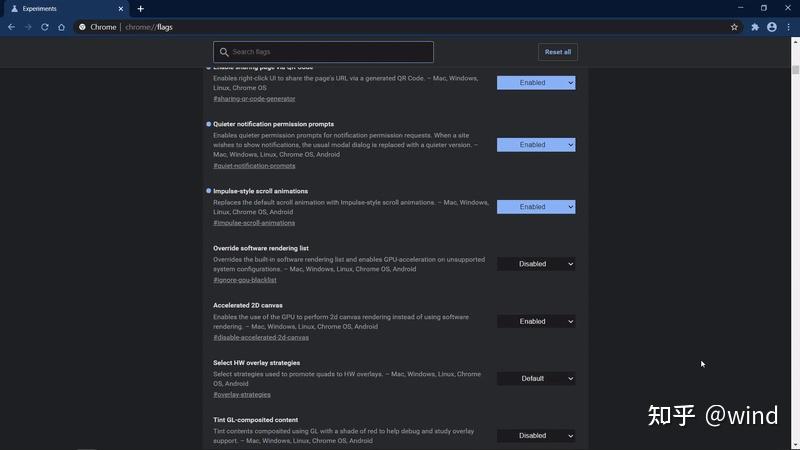
Task: Close the Experiments tab
Action: click(122, 8)
